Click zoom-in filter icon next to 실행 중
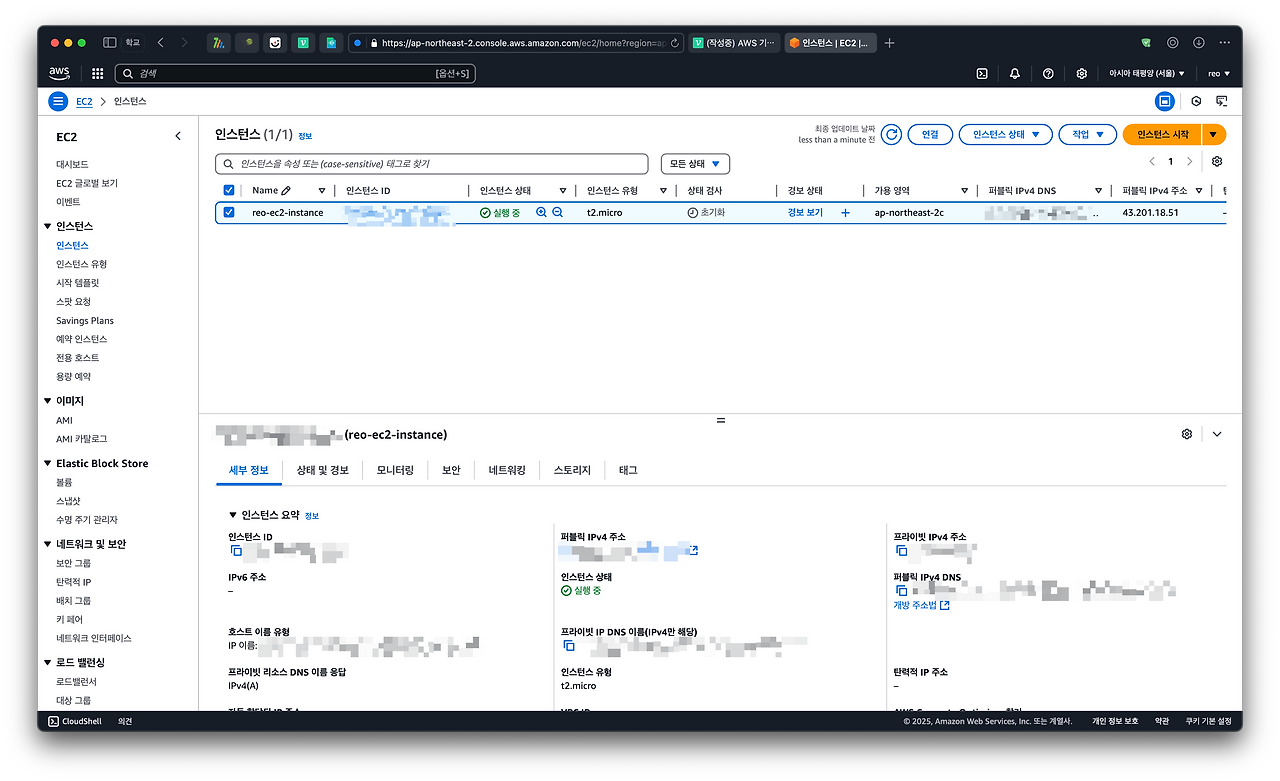Screen dimensions: 1280x781 tap(541, 212)
